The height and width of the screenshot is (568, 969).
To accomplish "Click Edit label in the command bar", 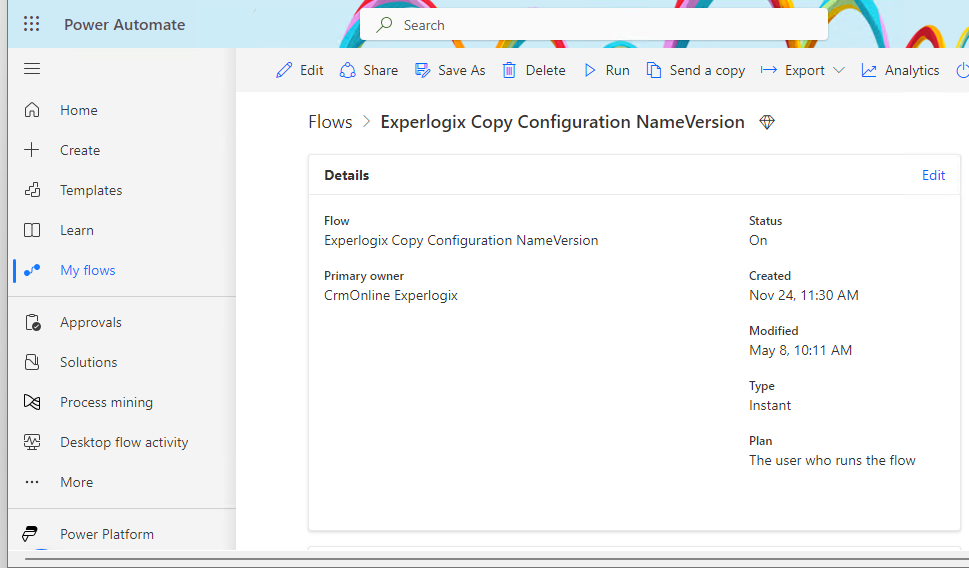I will (x=311, y=70).
